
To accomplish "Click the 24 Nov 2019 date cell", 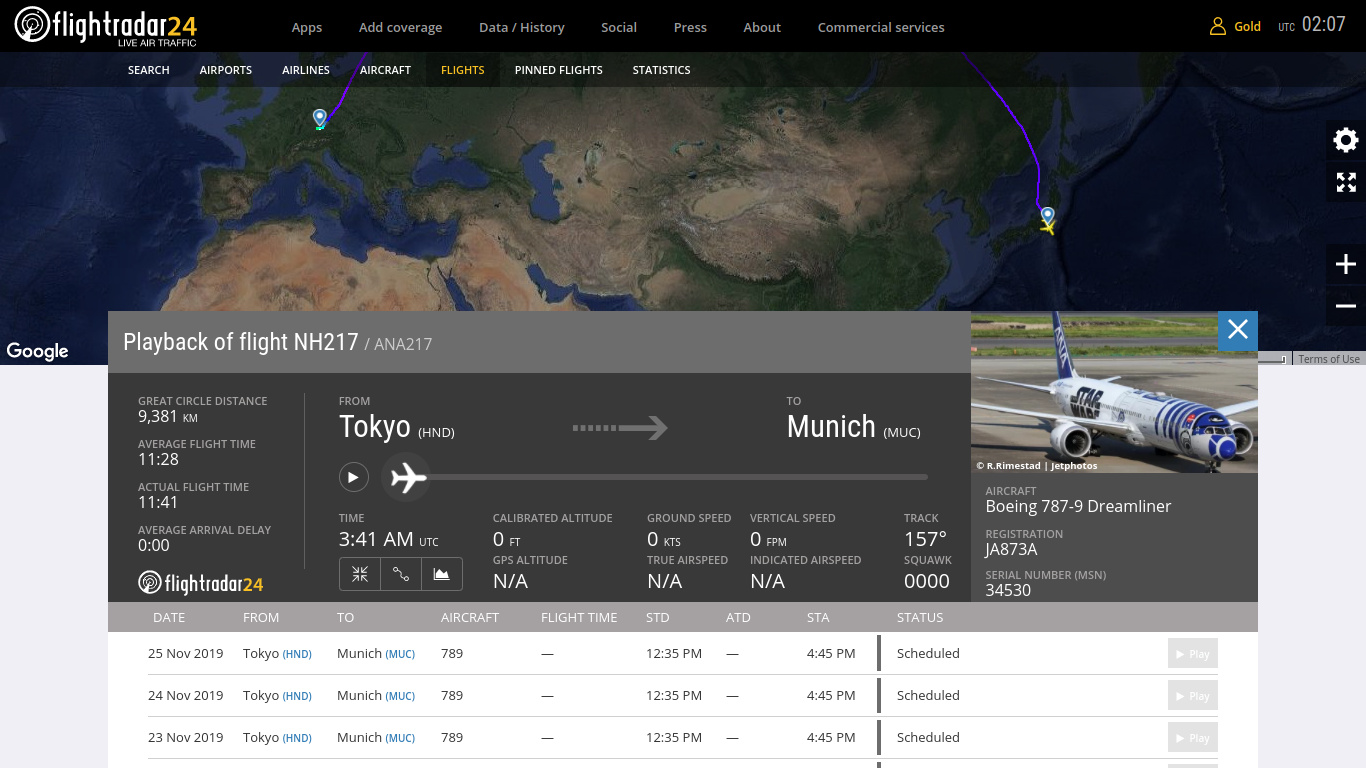I will [186, 696].
